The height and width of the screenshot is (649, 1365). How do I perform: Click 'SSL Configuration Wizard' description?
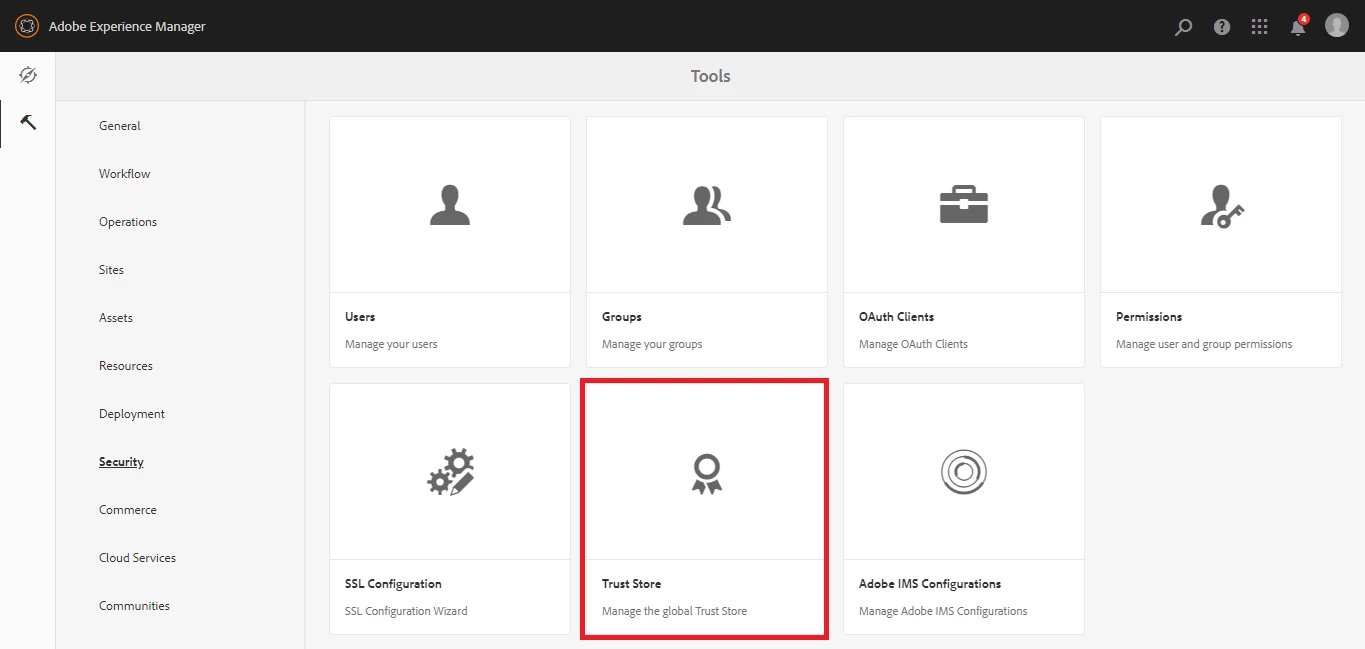tap(406, 611)
